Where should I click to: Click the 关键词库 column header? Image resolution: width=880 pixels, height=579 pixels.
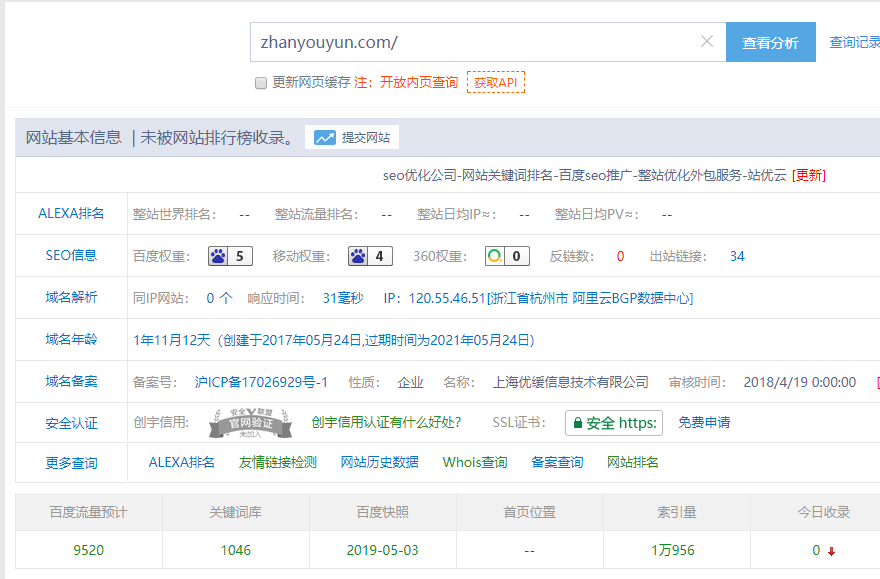click(236, 512)
